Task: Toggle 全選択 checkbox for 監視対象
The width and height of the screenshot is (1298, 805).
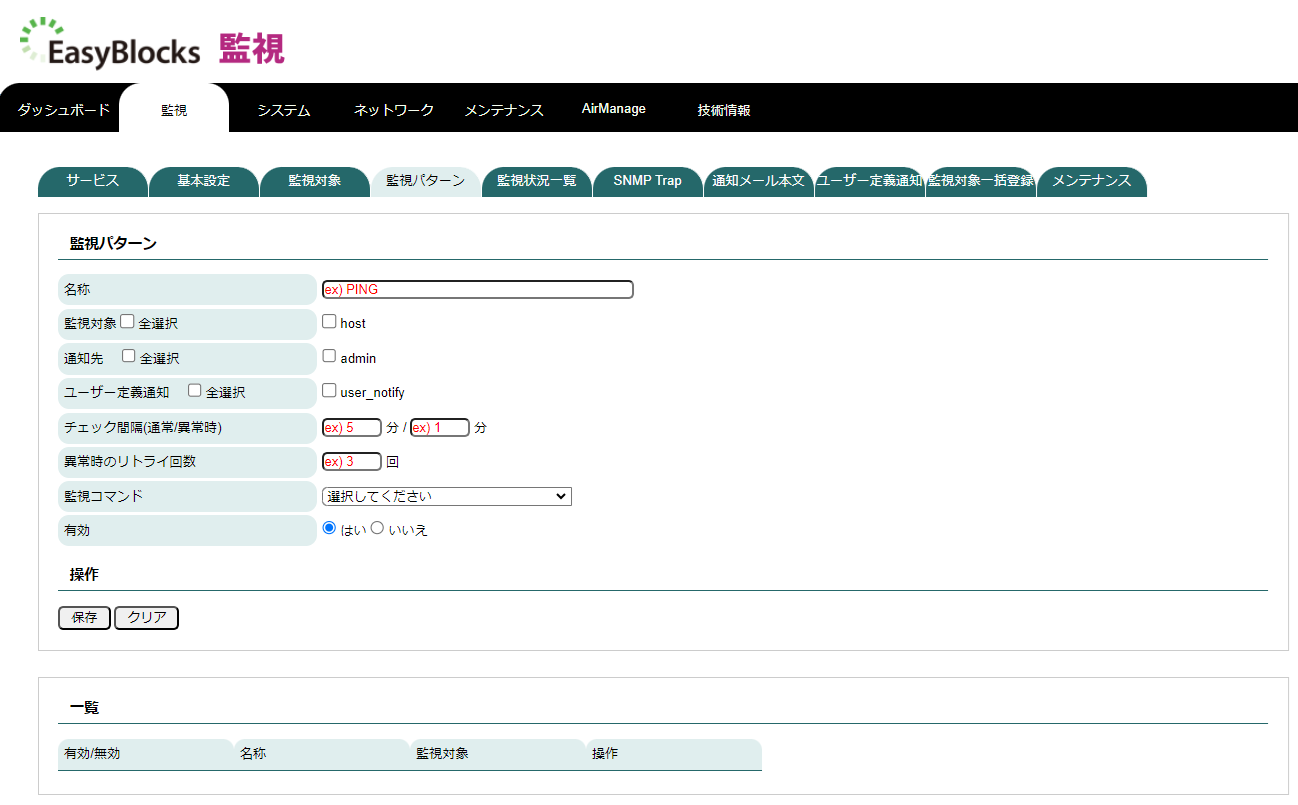Action: click(127, 322)
